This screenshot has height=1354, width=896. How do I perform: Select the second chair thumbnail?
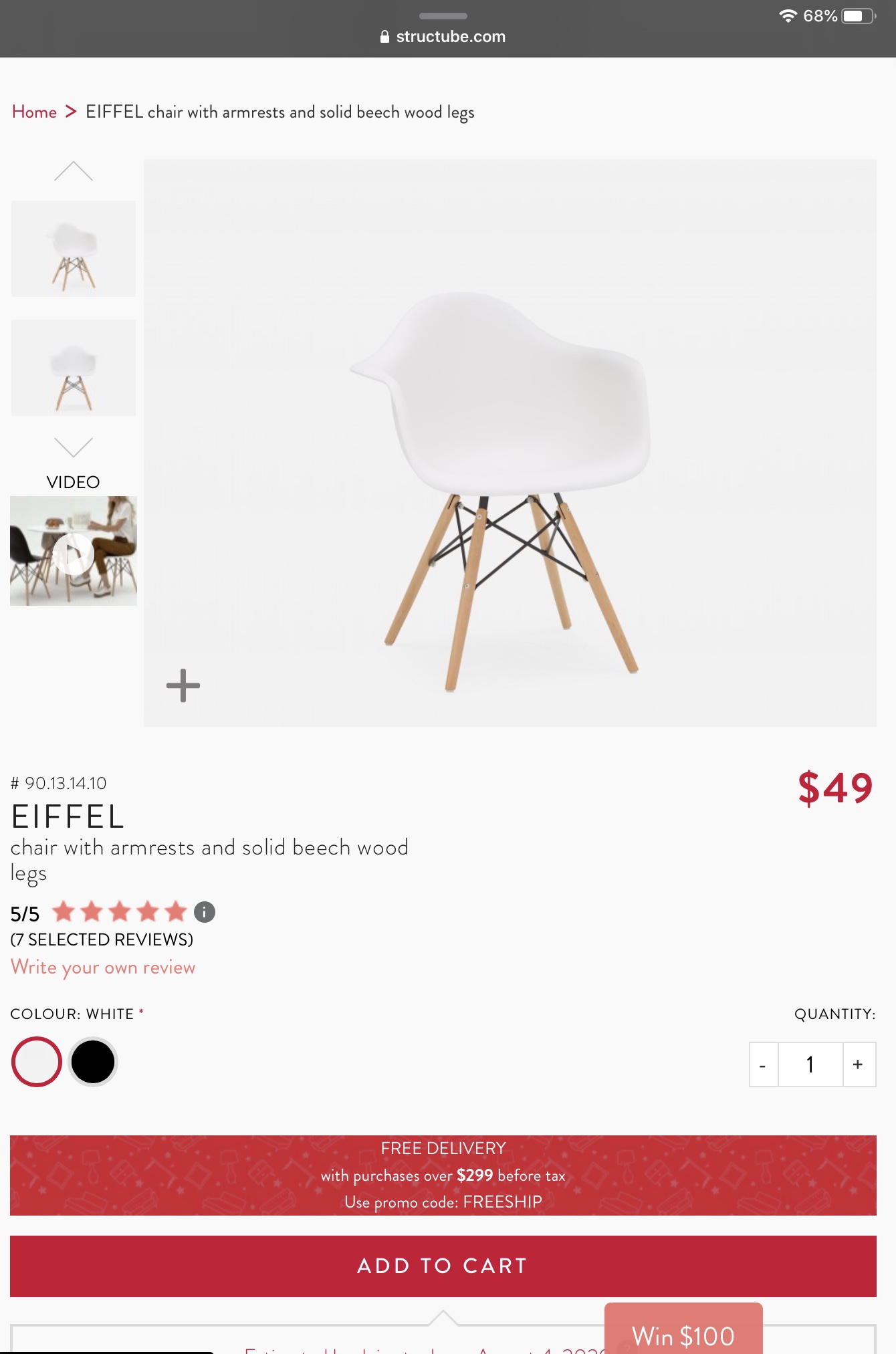74,368
